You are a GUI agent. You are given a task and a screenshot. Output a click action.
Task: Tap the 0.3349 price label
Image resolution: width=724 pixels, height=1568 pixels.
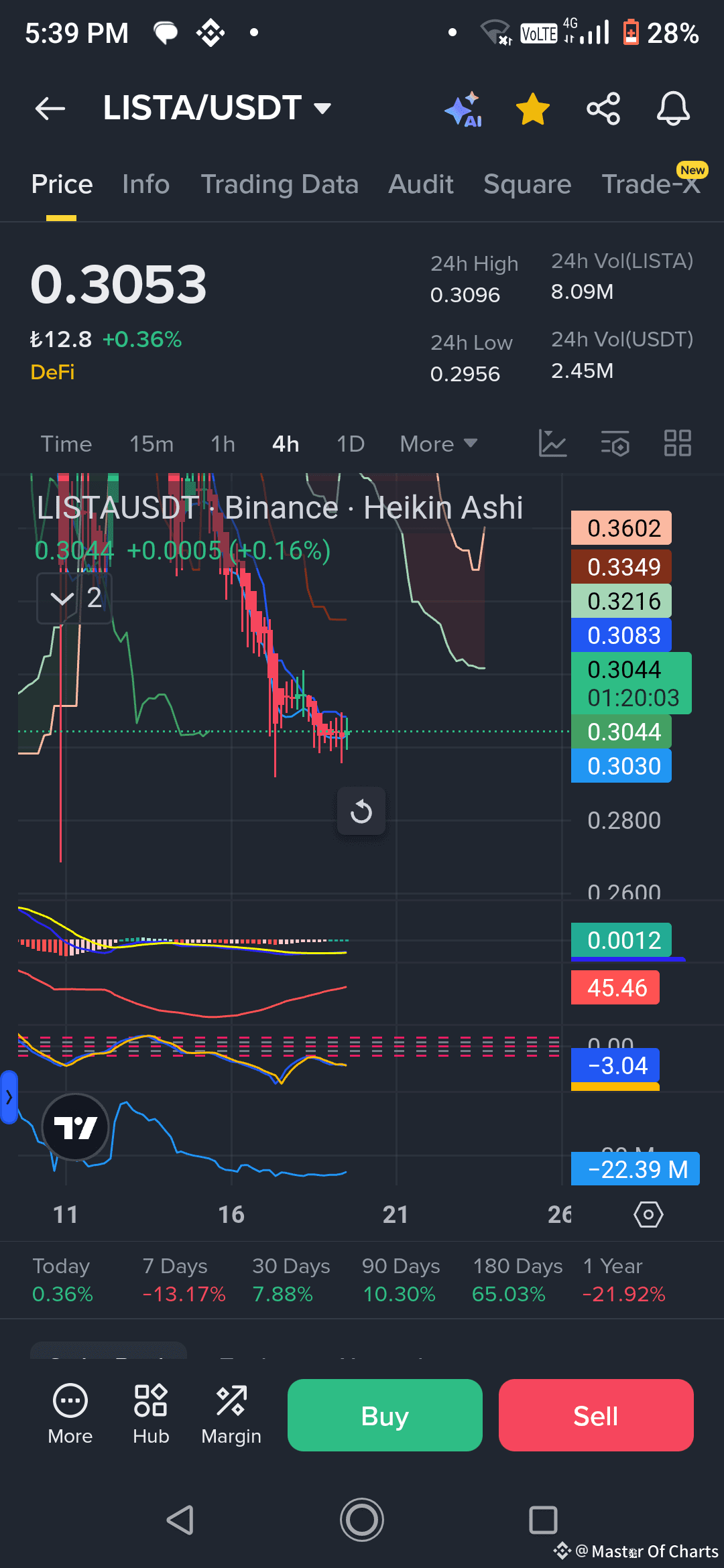[x=621, y=567]
